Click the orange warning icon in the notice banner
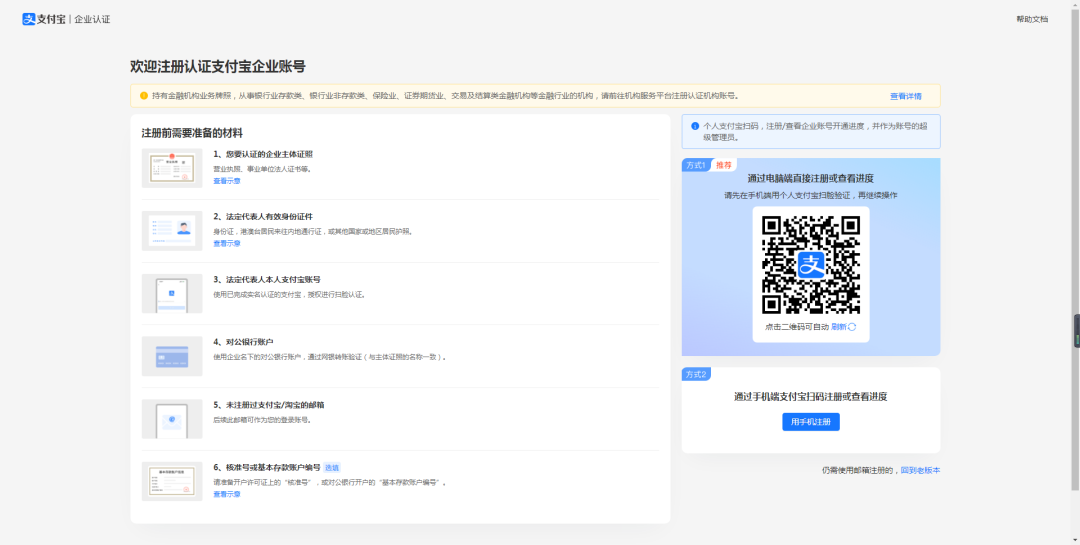This screenshot has width=1080, height=545. pyautogui.click(x=144, y=96)
